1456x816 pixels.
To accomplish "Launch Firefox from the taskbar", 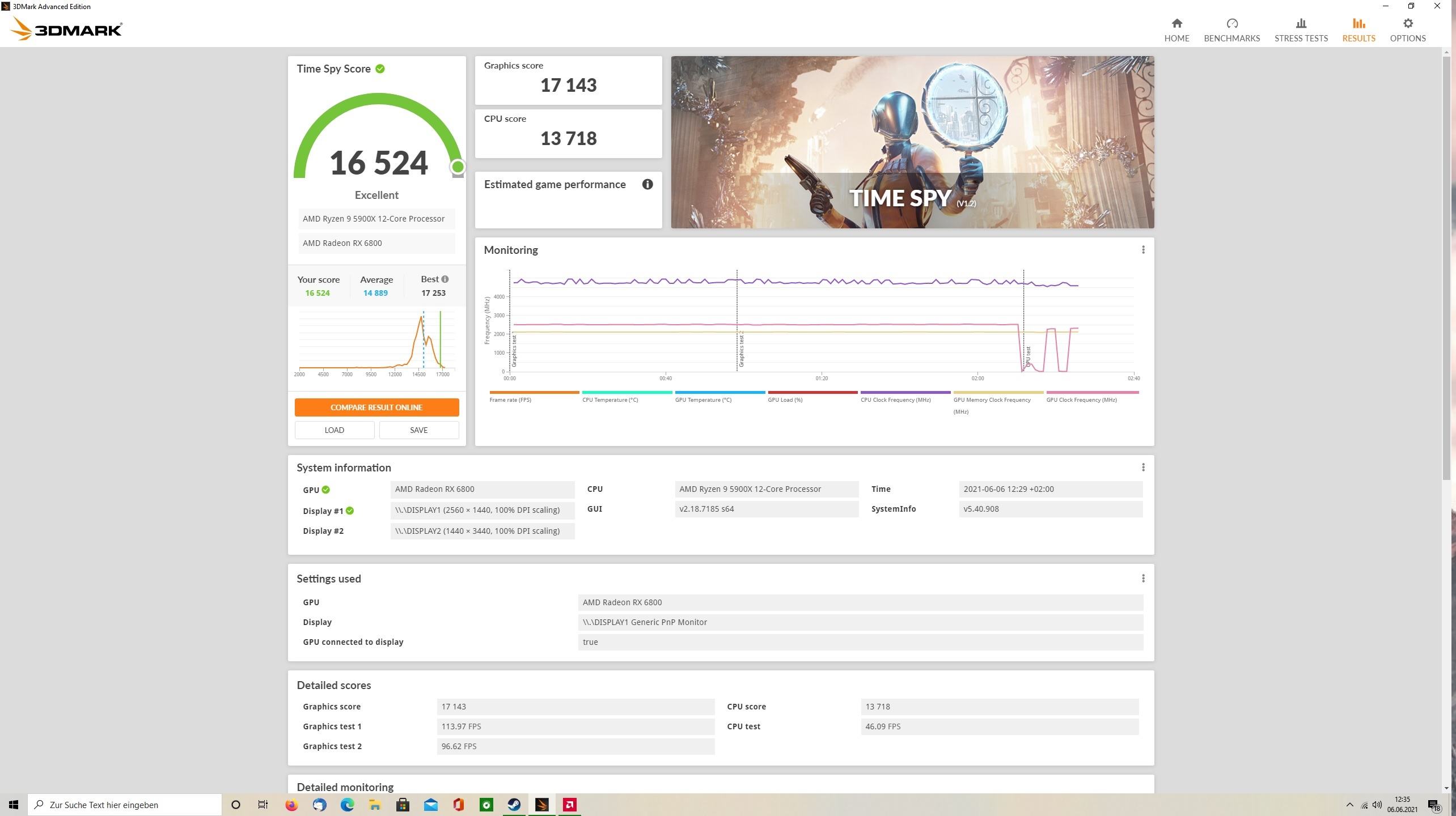I will [291, 805].
